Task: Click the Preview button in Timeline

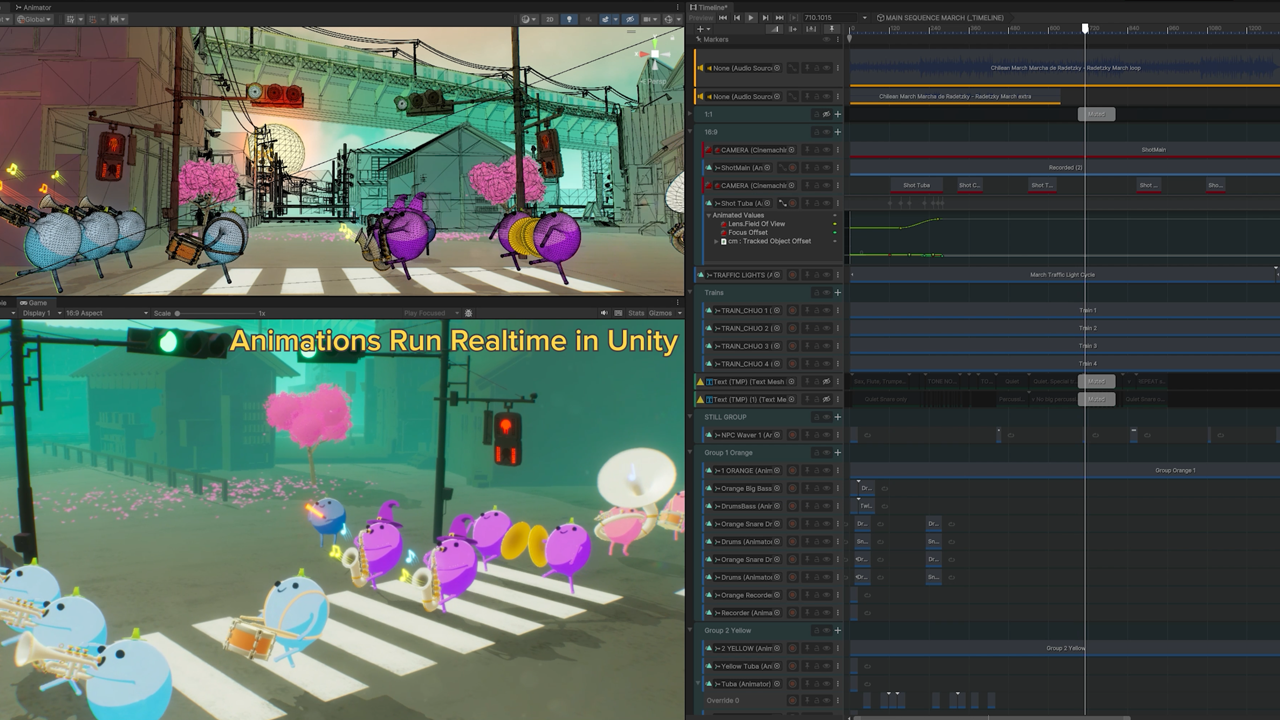Action: click(701, 17)
